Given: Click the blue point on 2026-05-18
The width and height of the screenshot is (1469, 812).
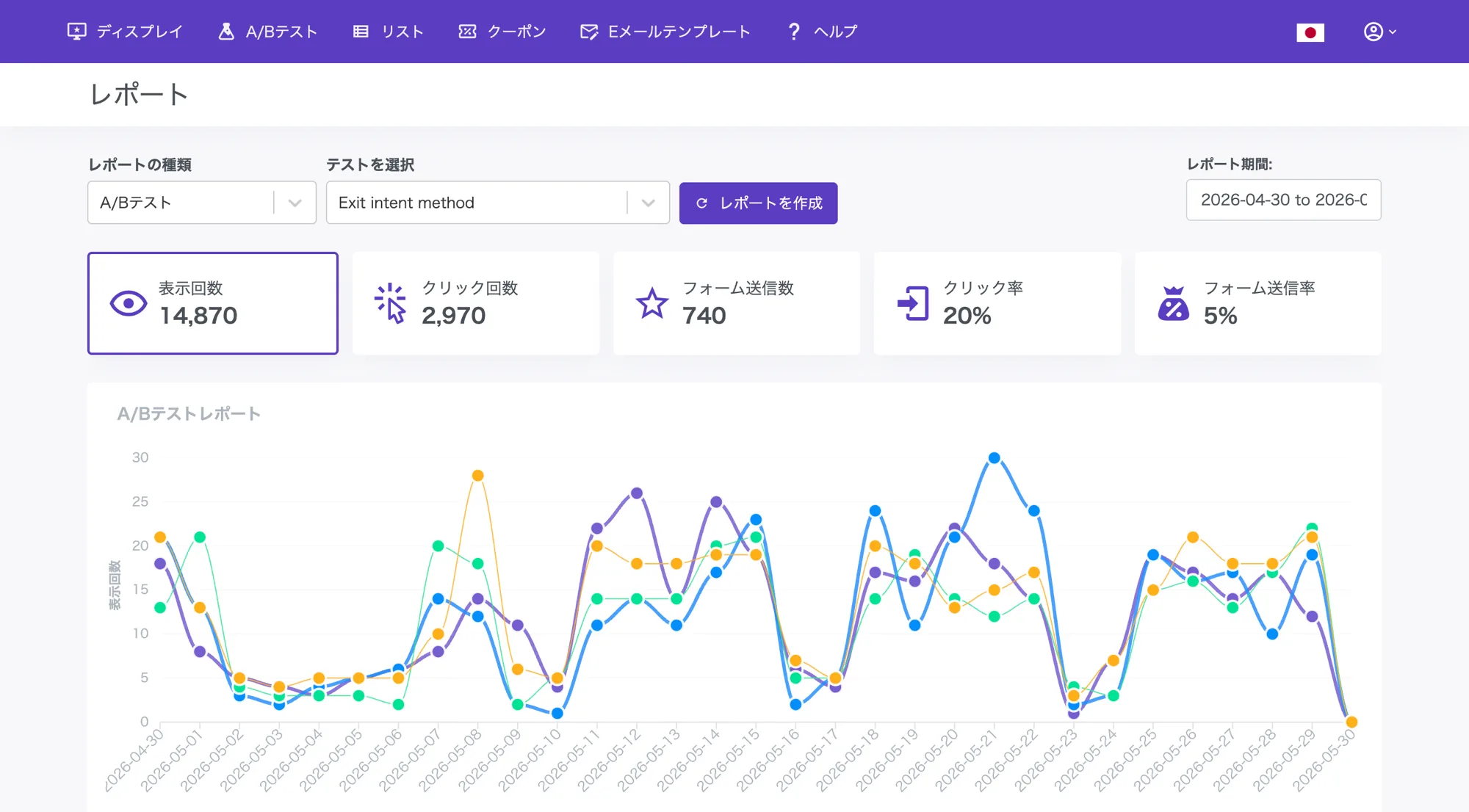Looking at the screenshot, I should tap(875, 510).
